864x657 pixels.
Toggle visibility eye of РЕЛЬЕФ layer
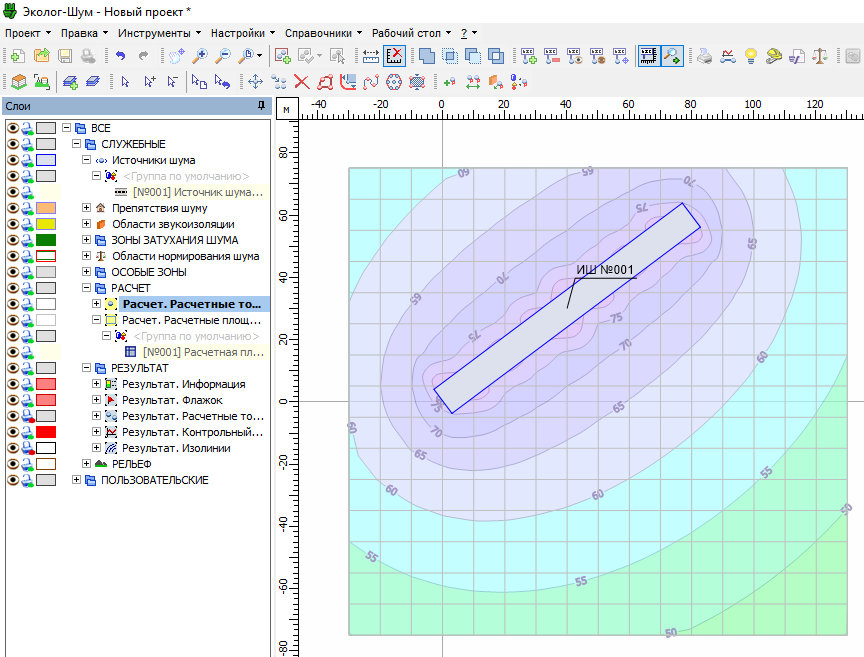click(13, 464)
